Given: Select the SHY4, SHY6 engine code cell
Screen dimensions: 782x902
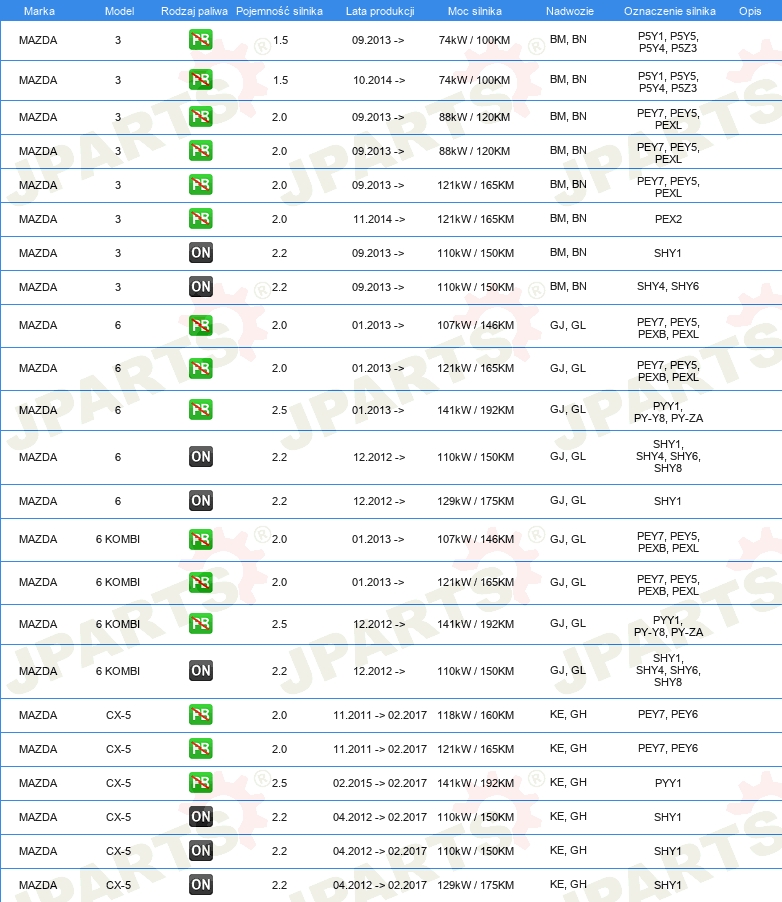Looking at the screenshot, I should (668, 286).
